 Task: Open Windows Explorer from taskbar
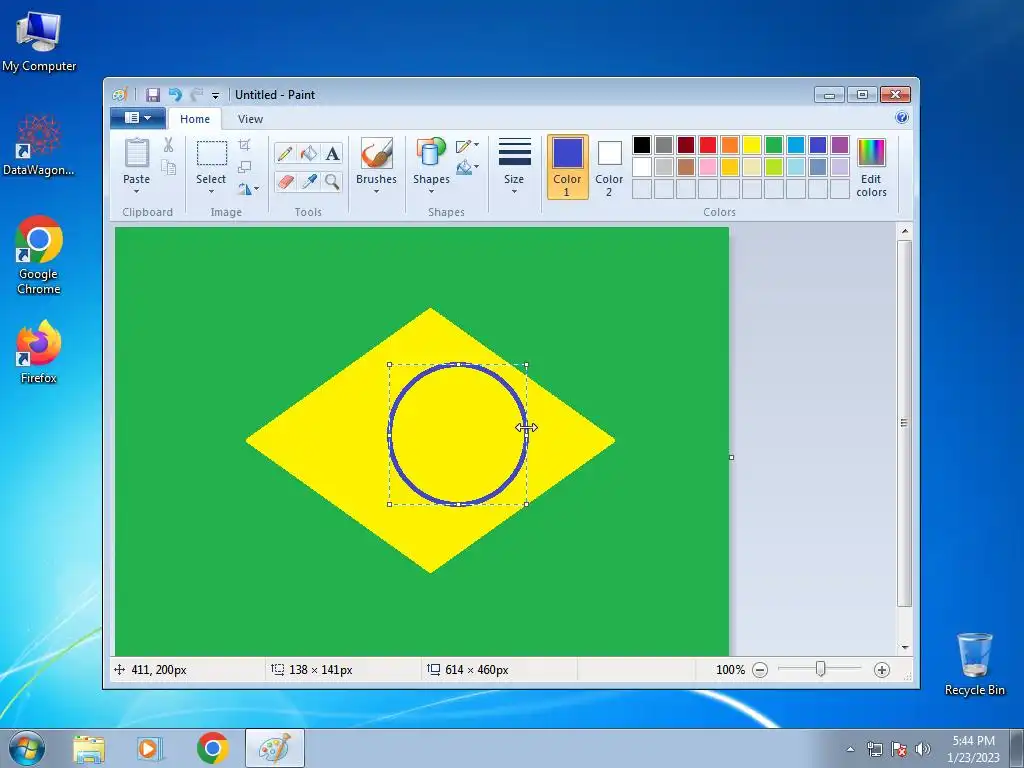point(89,748)
